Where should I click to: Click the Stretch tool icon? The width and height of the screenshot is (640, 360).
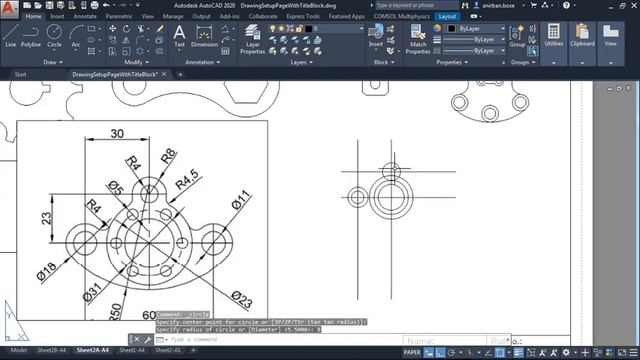(112, 51)
